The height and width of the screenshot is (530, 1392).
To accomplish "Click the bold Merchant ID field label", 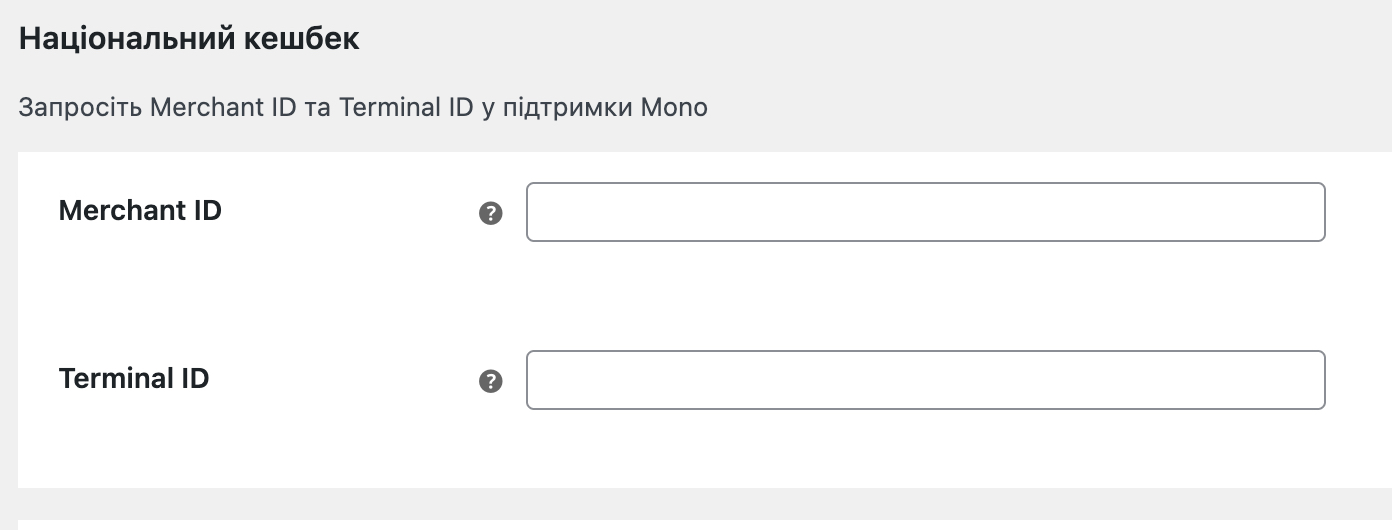I will (x=140, y=211).
